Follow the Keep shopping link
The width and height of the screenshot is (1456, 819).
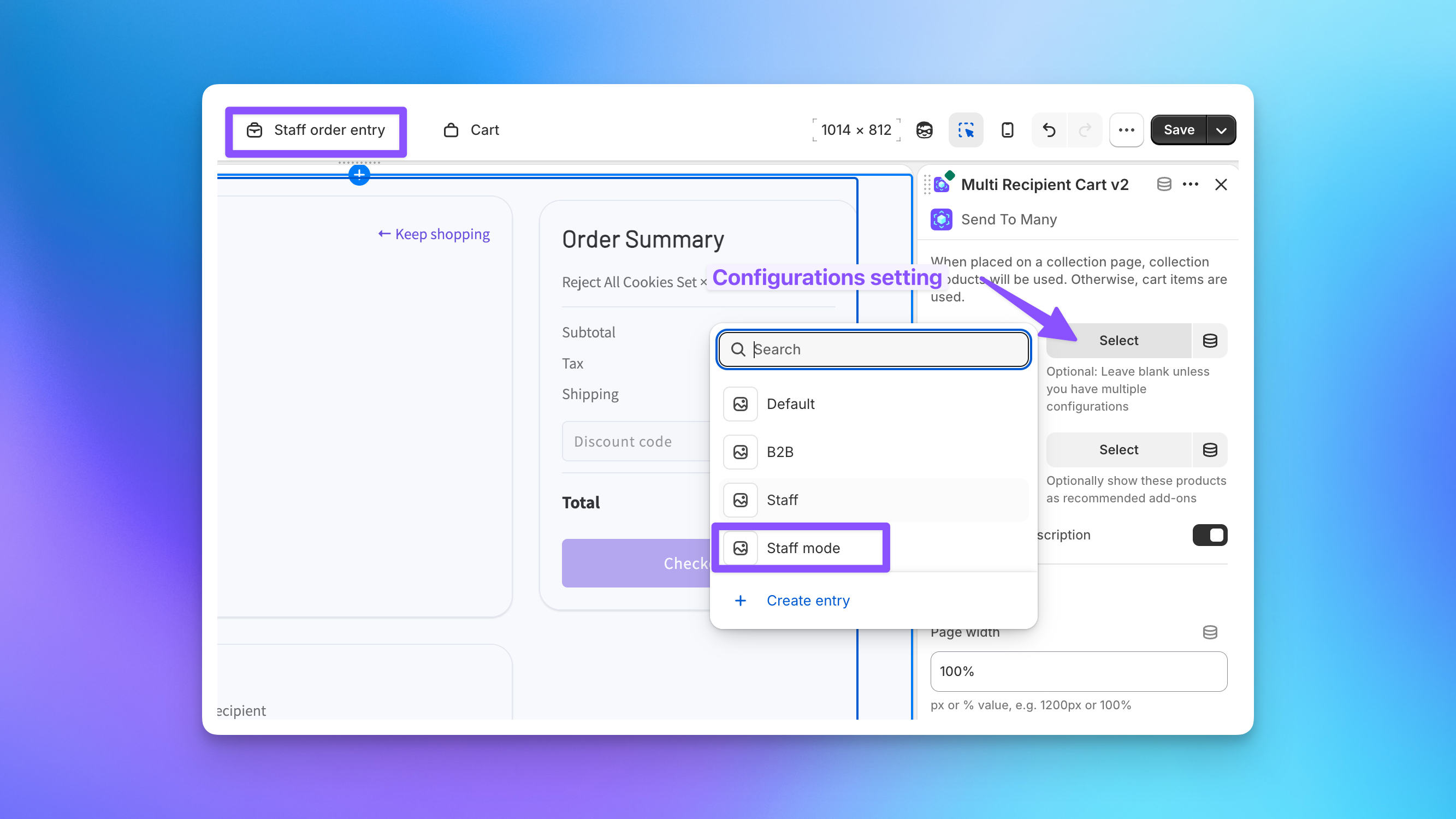(x=434, y=234)
